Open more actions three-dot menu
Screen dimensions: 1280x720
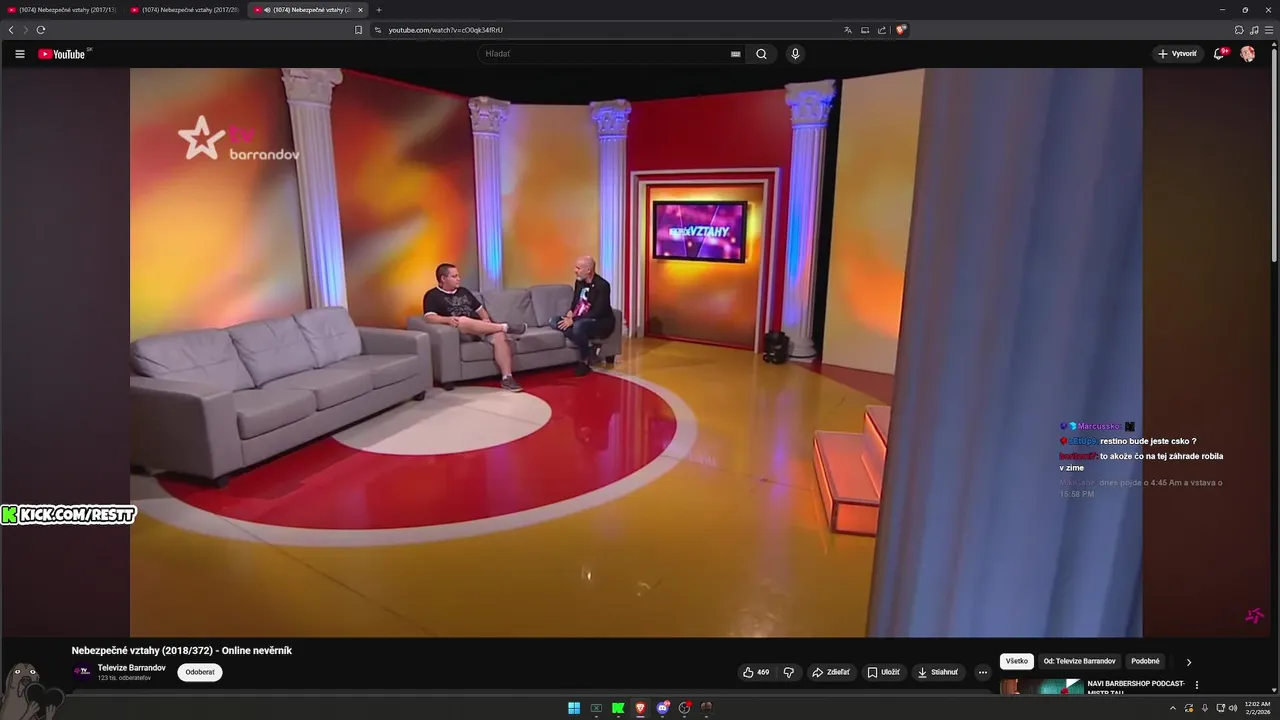pos(982,672)
